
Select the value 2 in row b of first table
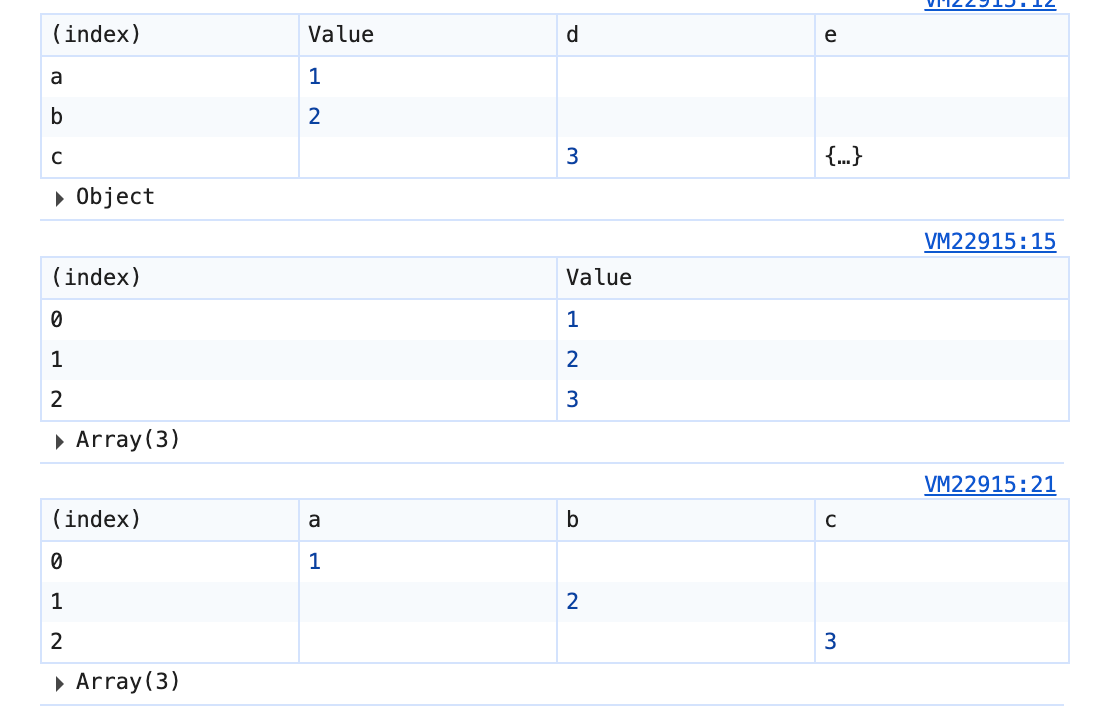pyautogui.click(x=314, y=117)
